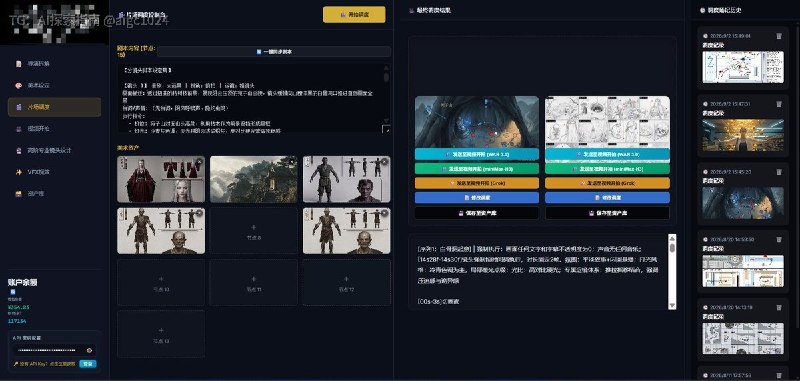Send storyboard sketch to video via Grok
The image size is (800, 381).
[x=607, y=183]
